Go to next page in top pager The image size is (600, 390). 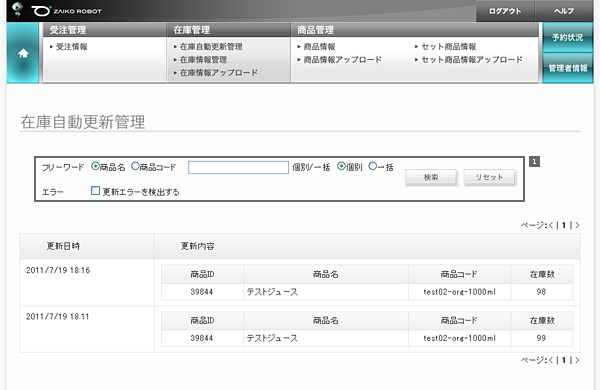(577, 225)
